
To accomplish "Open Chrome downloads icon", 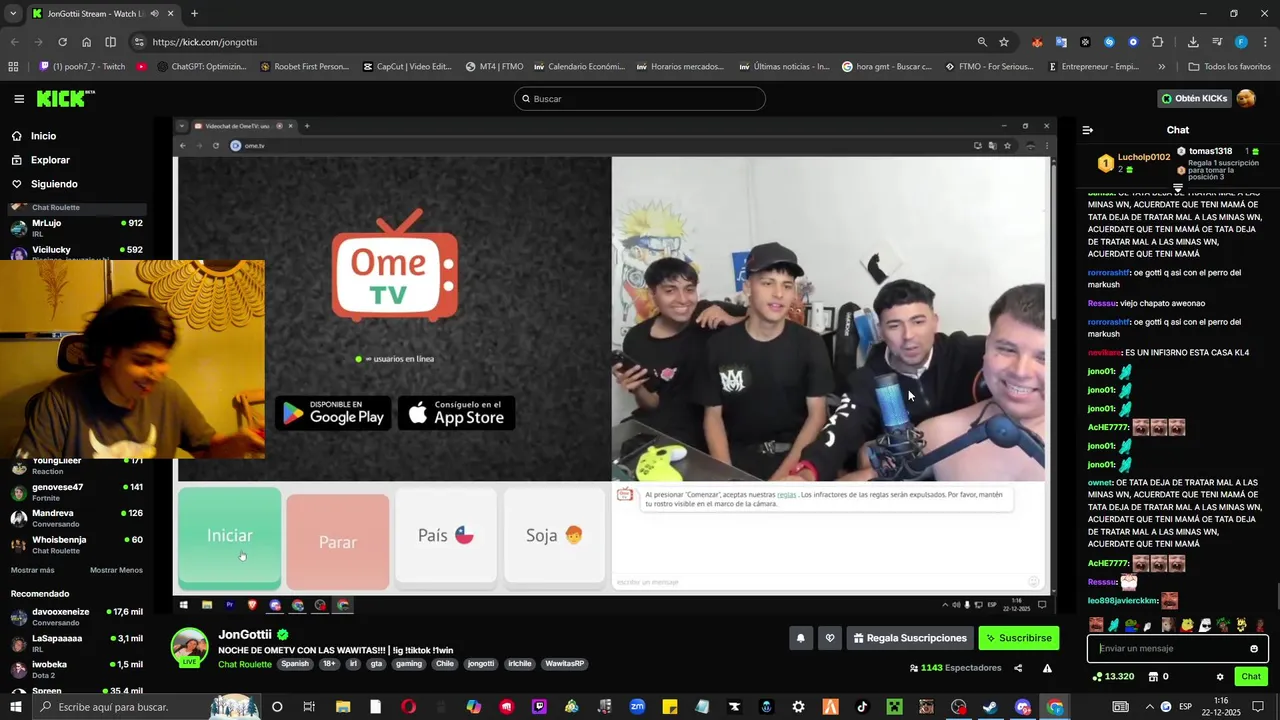I will [x=1193, y=42].
